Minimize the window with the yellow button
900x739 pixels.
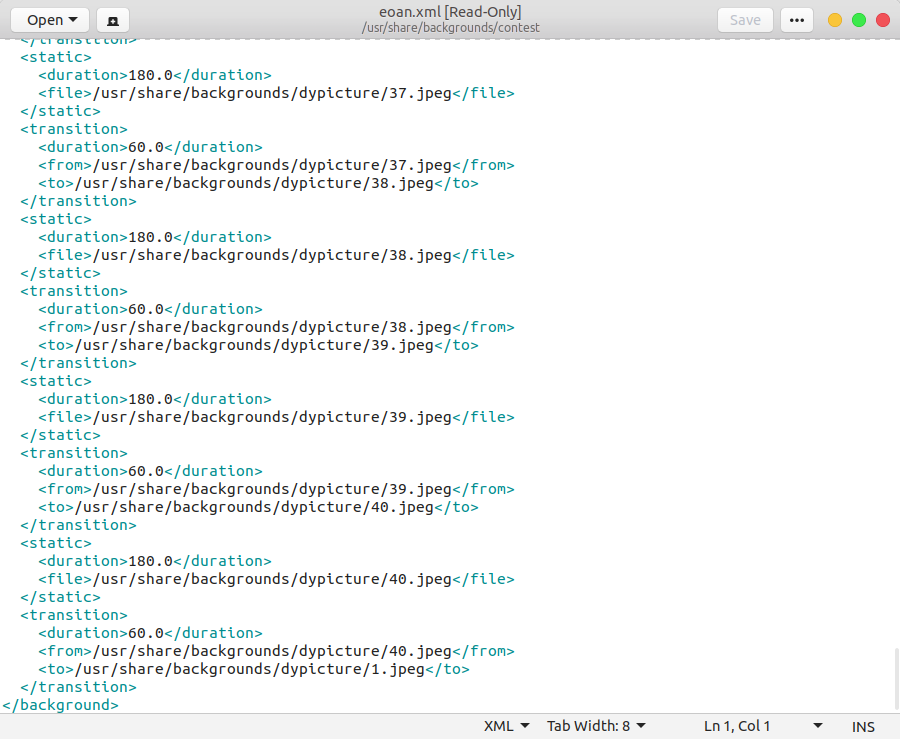(835, 20)
